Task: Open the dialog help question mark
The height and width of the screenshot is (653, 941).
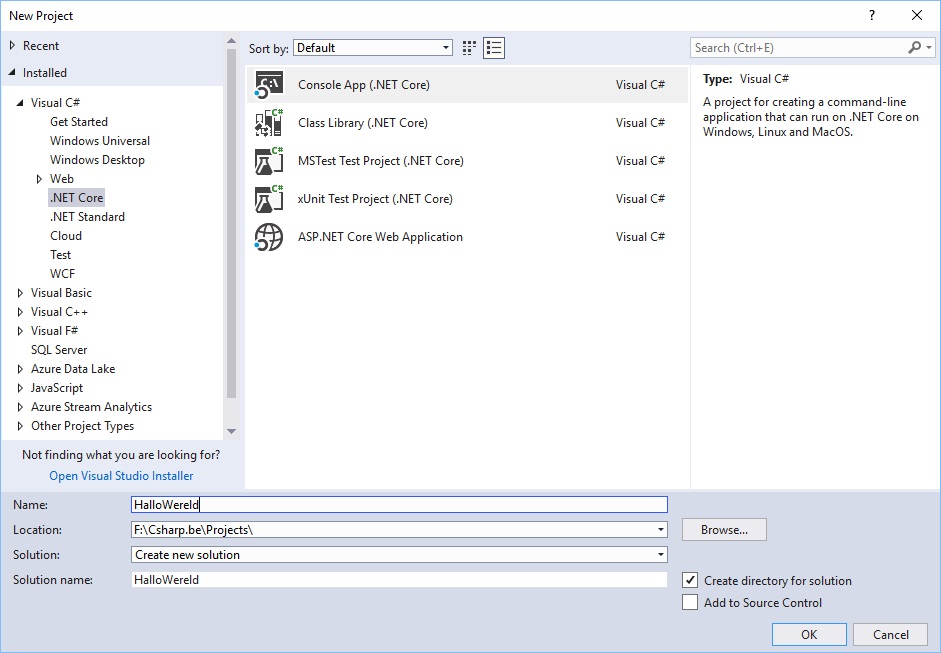Action: click(871, 16)
